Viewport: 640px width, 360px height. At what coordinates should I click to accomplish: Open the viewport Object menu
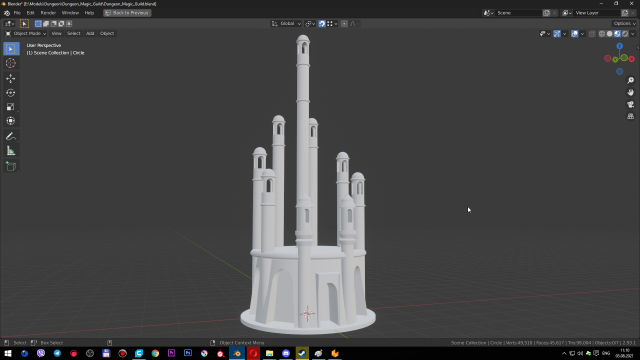click(x=107, y=33)
